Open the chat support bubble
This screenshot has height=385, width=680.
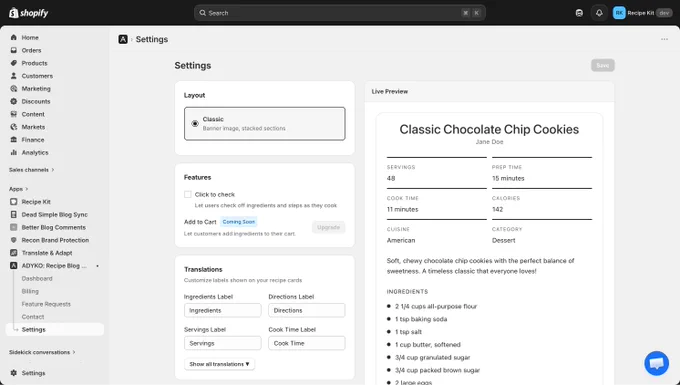click(x=657, y=363)
